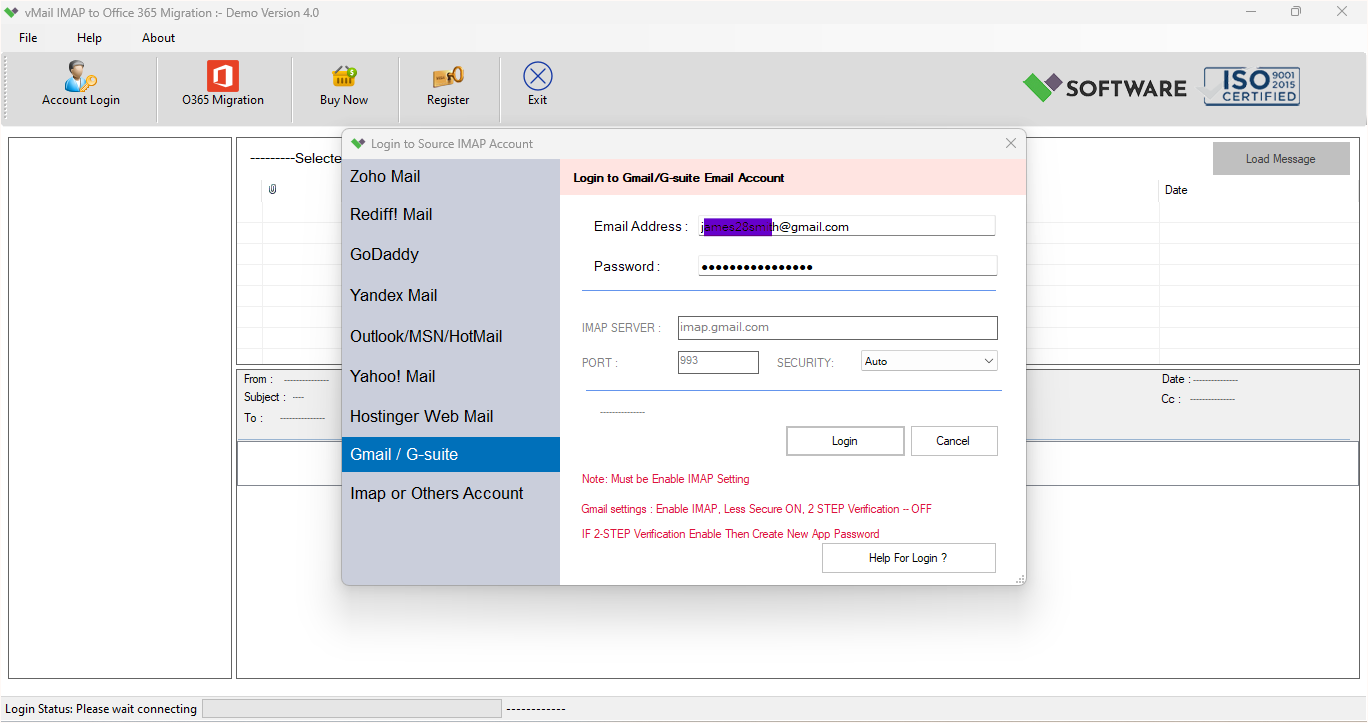Minimize the vMail application window
The width and height of the screenshot is (1368, 723).
coord(1251,12)
